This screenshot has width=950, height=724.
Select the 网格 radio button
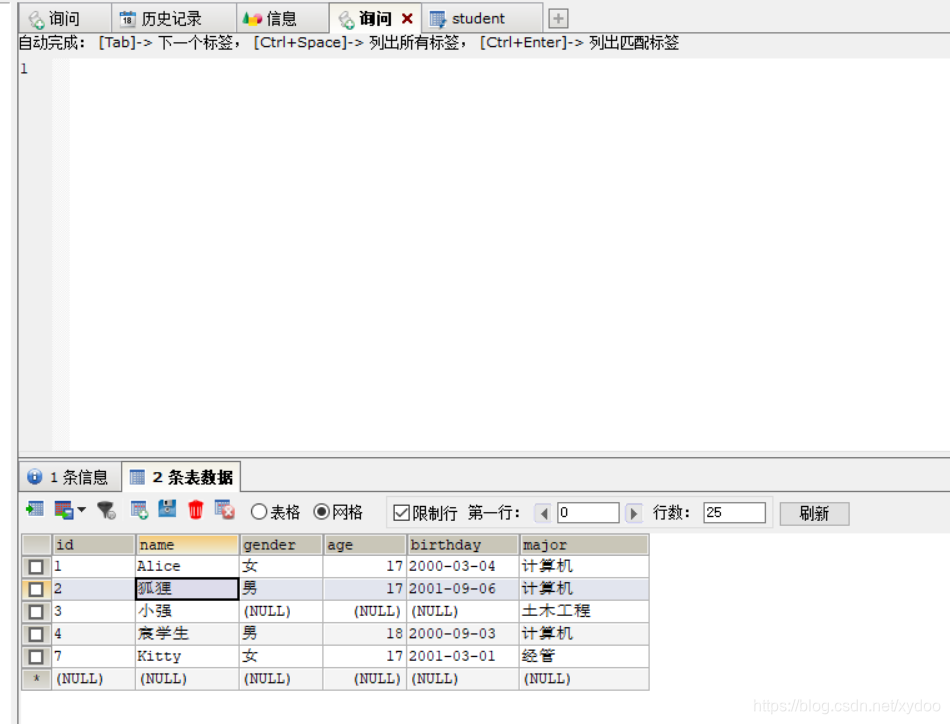coord(322,512)
